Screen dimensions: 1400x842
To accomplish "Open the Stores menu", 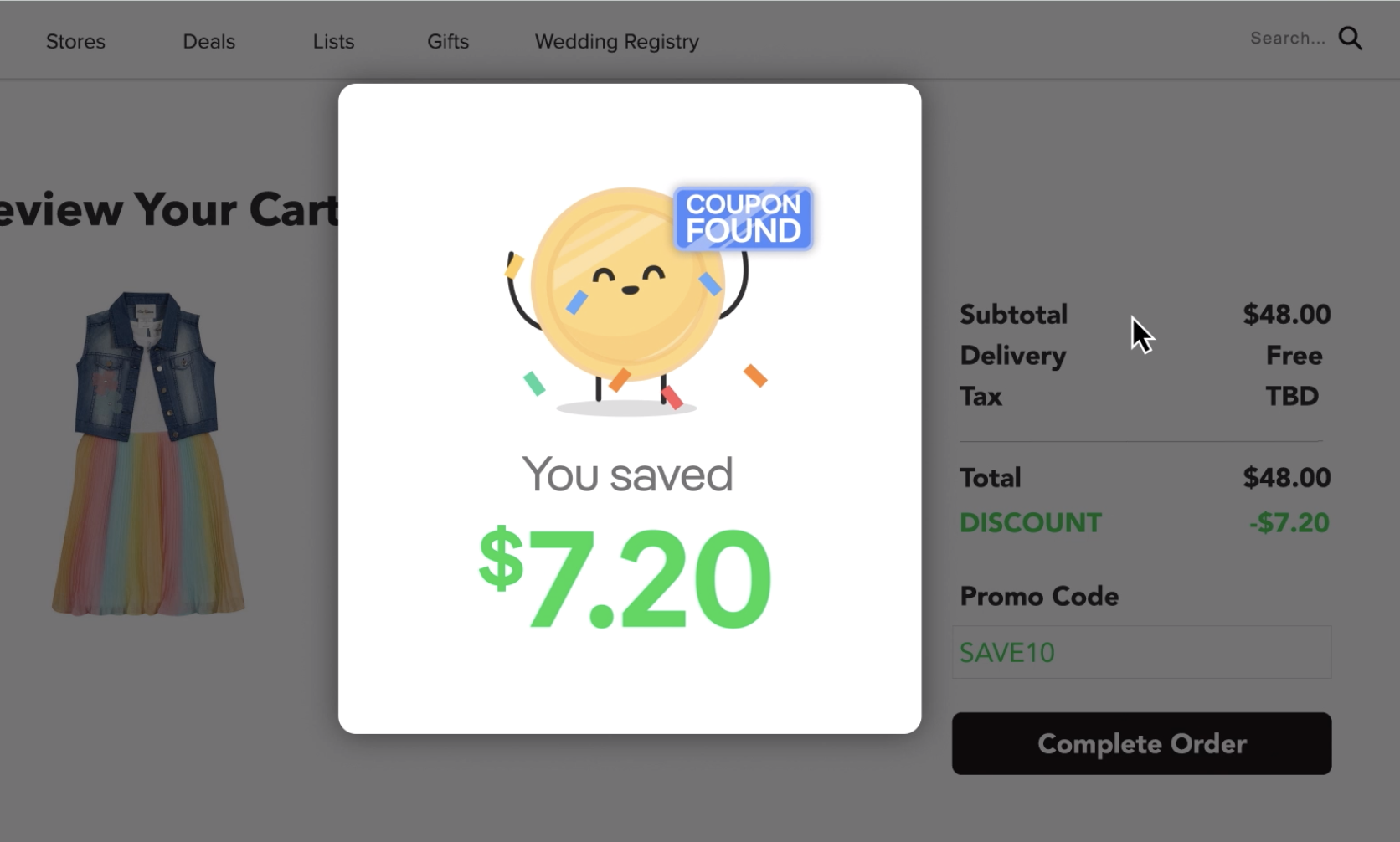I will [x=75, y=41].
